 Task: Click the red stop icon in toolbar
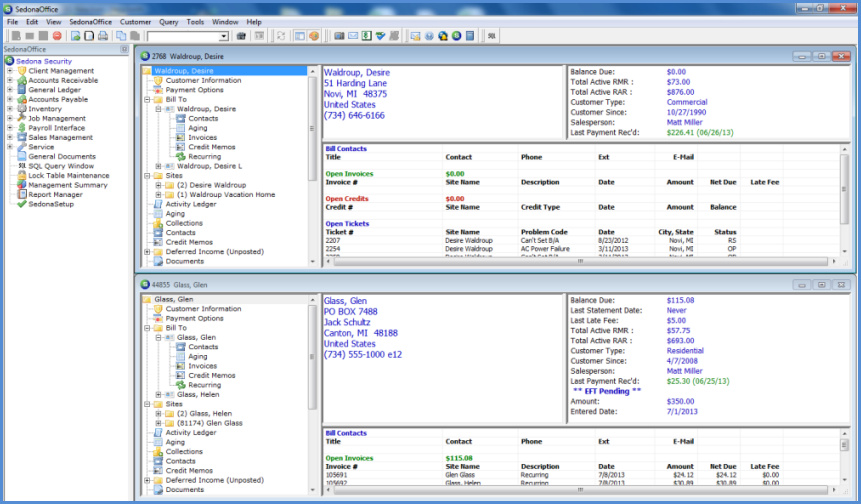point(57,36)
